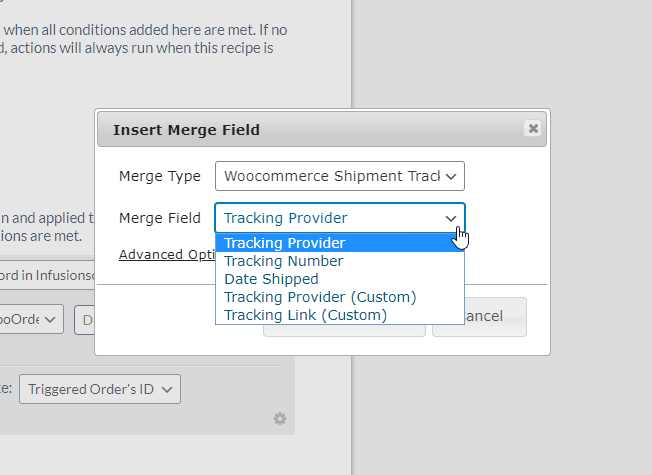Open the partially visible WooOrder dropdown

(x=31, y=319)
